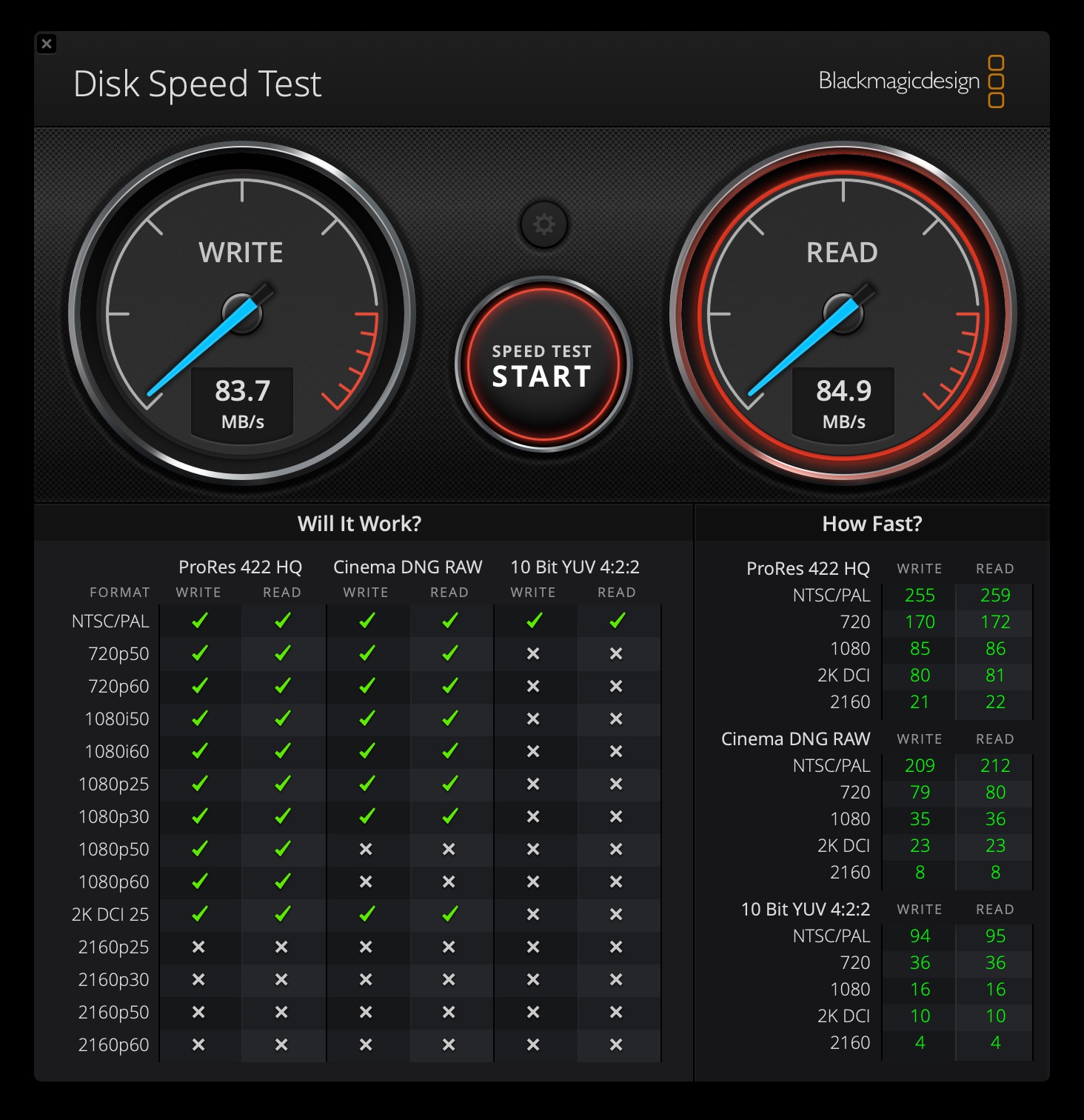Click the 2160p25 format row label
The height and width of the screenshot is (1120, 1084).
[114, 947]
